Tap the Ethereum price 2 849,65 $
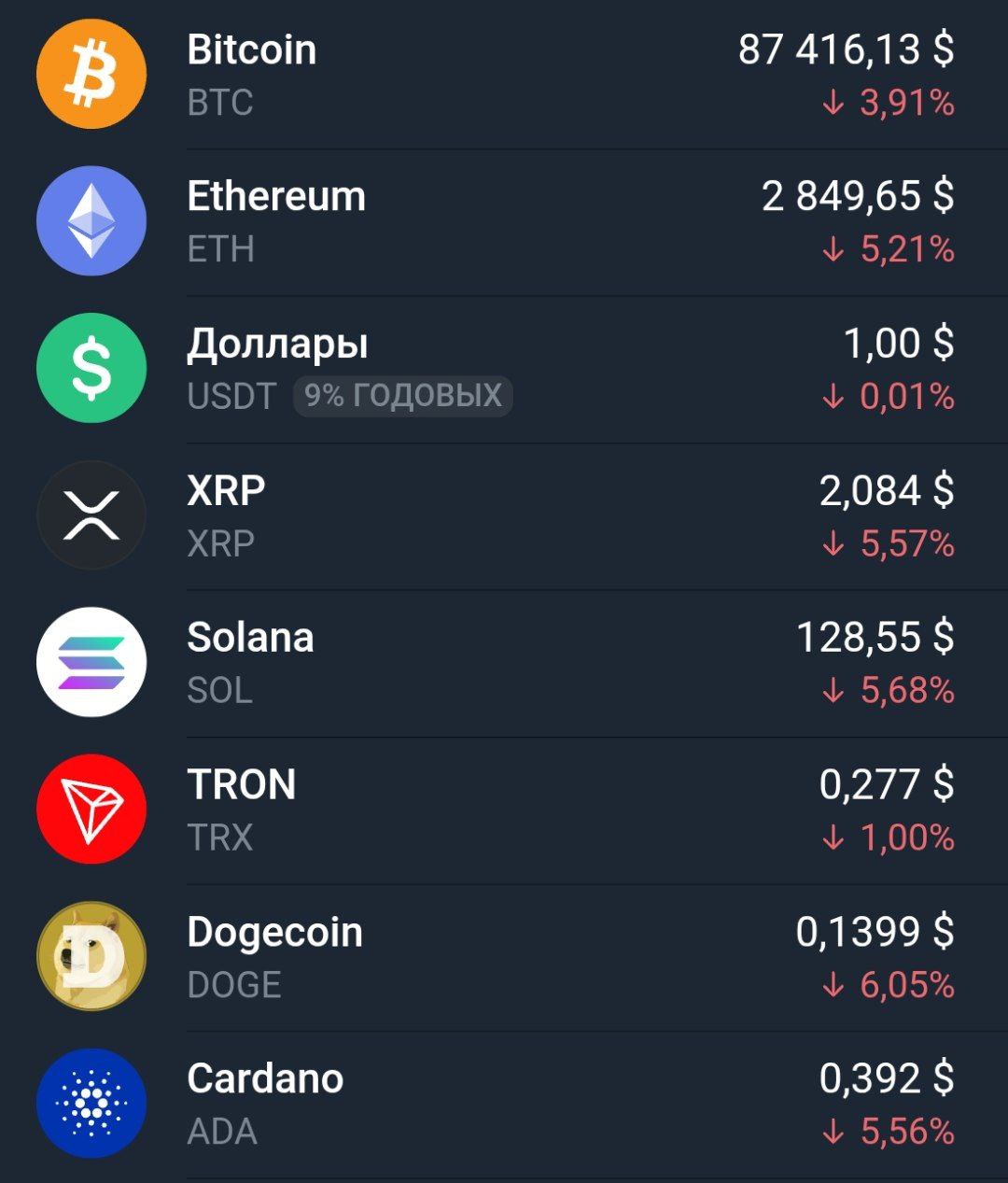Image resolution: width=1008 pixels, height=1183 pixels. click(858, 196)
